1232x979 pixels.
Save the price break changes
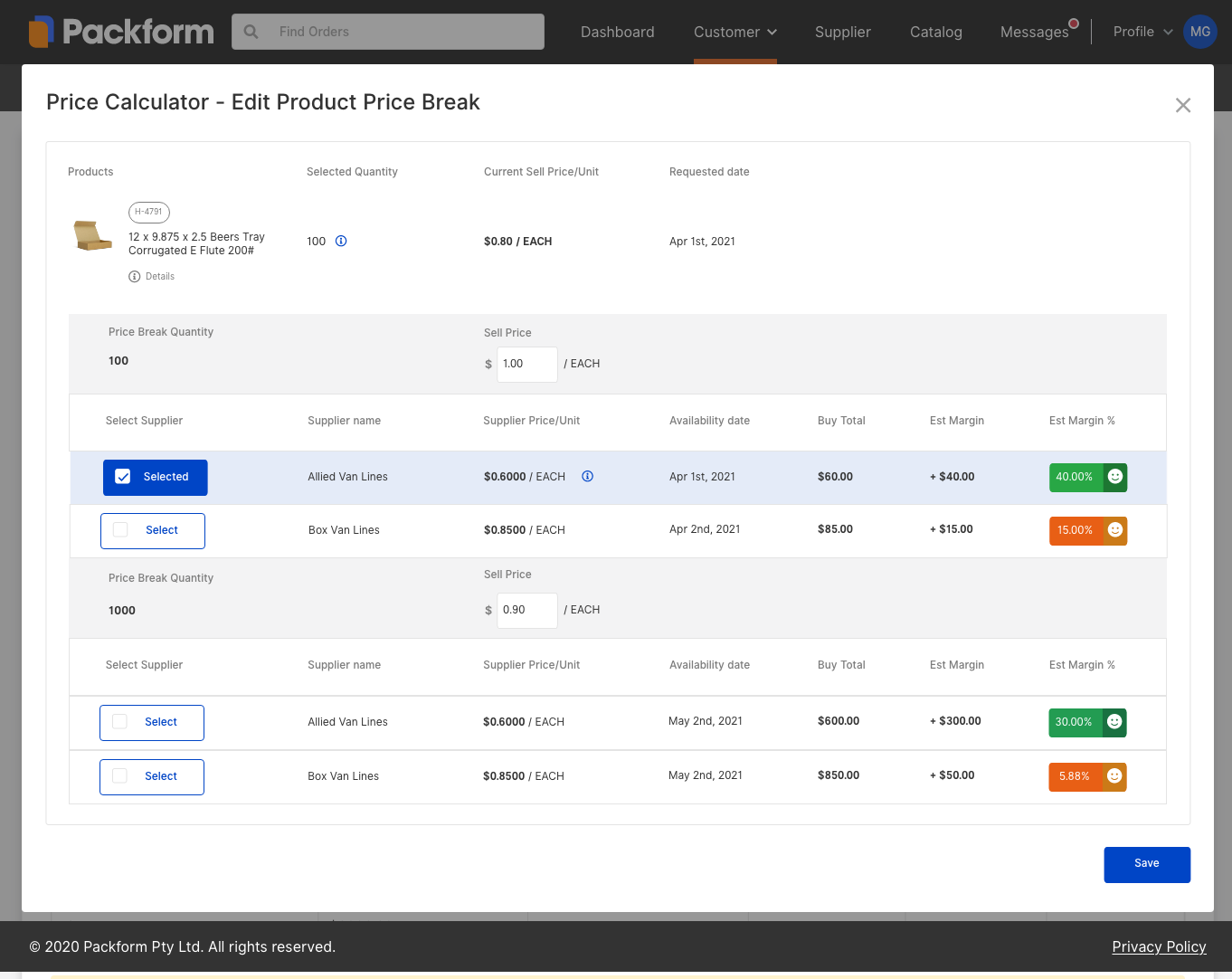coord(1146,864)
